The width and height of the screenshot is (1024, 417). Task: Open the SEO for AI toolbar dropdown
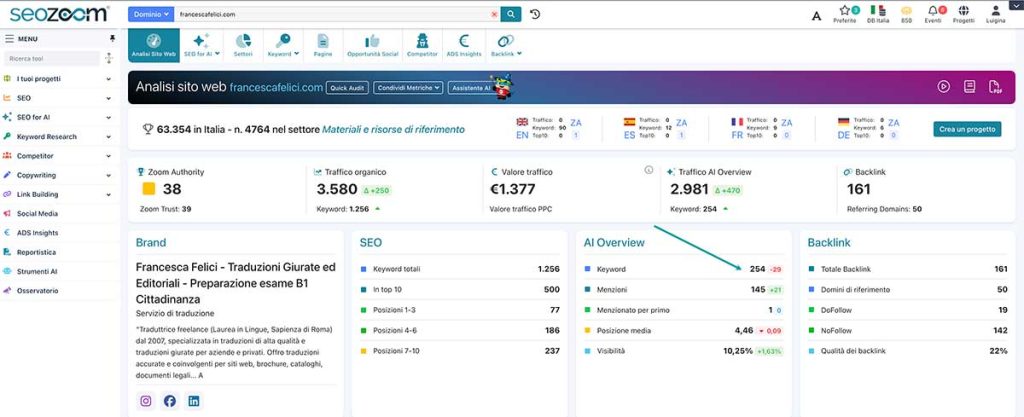202,45
